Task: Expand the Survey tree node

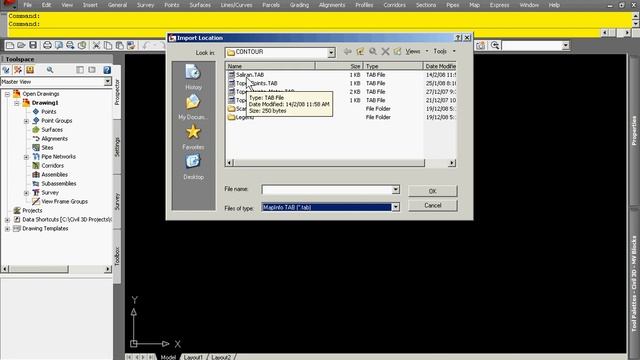Action: point(26,193)
